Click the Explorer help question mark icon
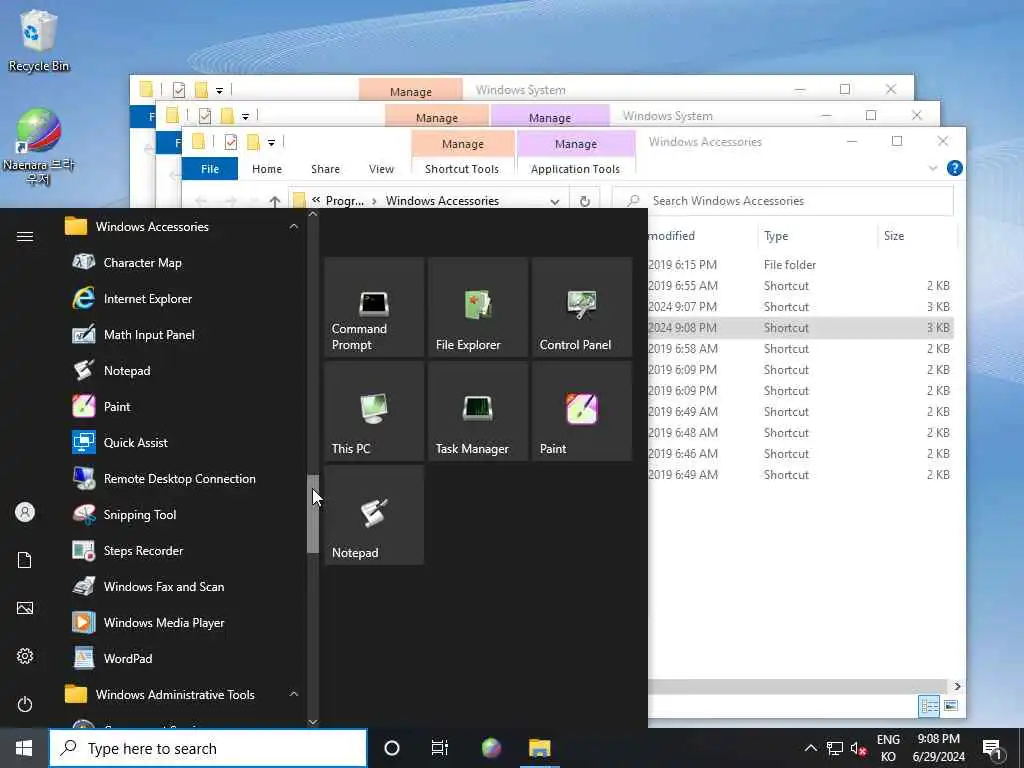The width and height of the screenshot is (1024, 768). pos(954,168)
